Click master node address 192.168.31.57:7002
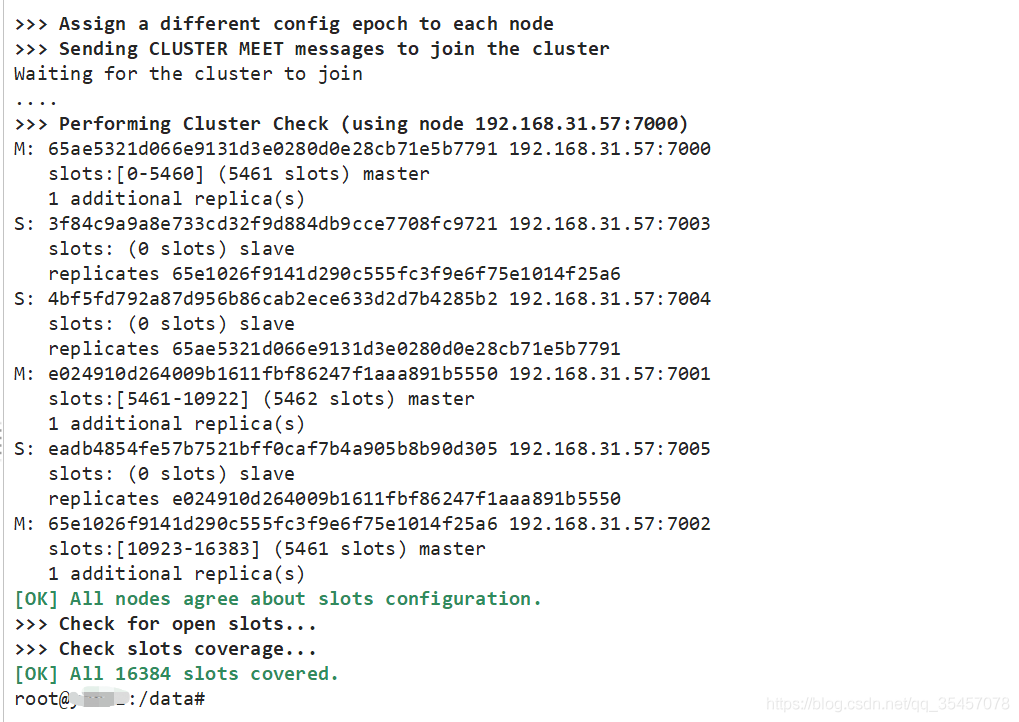The image size is (1019, 722). click(x=610, y=524)
